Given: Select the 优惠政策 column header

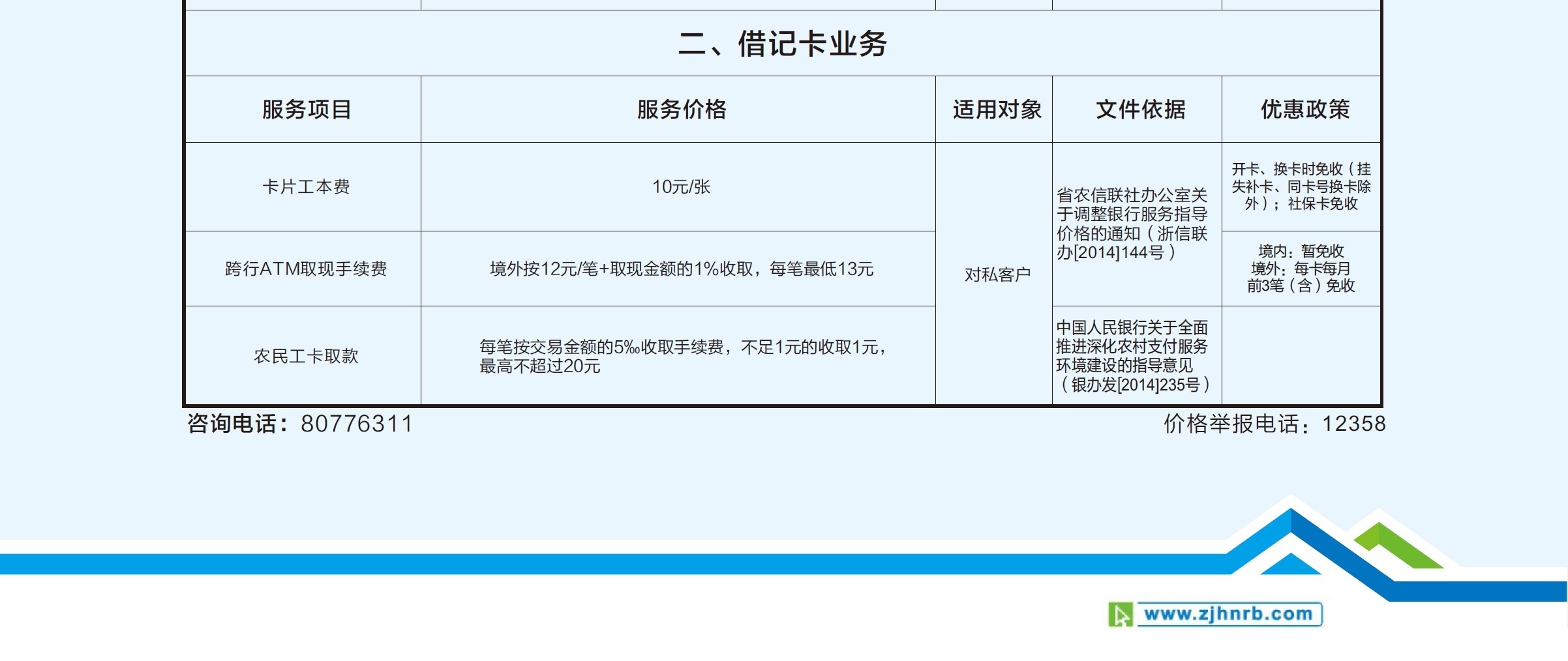Looking at the screenshot, I should pos(1304,110).
